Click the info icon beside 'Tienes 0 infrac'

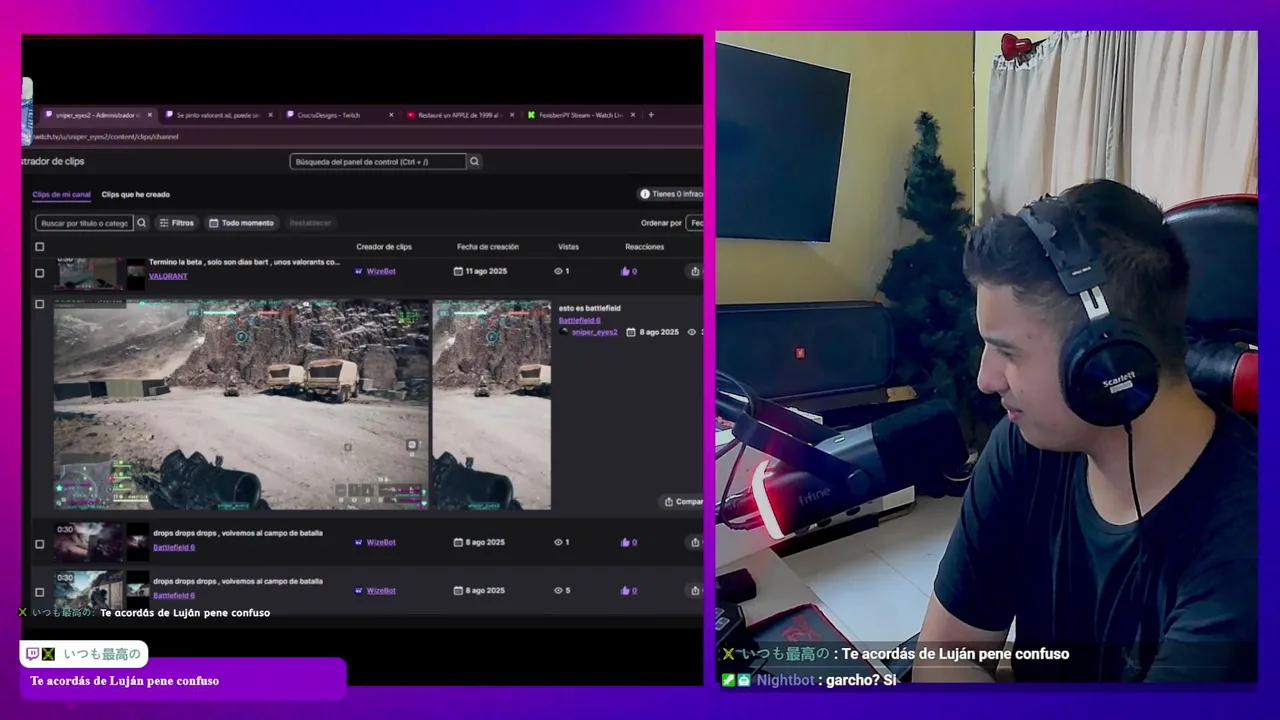click(x=645, y=194)
